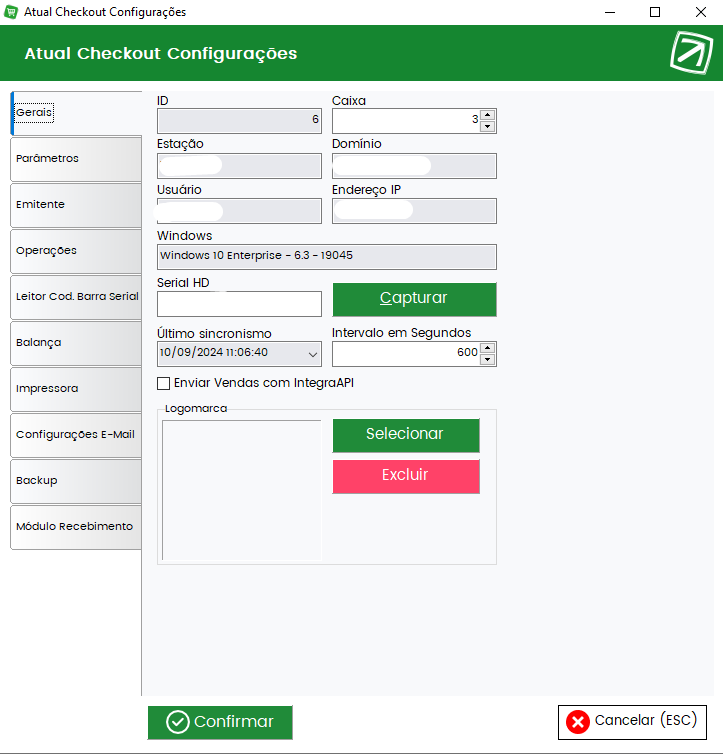Click the Capturar button
This screenshot has width=723, height=754.
pyautogui.click(x=414, y=299)
